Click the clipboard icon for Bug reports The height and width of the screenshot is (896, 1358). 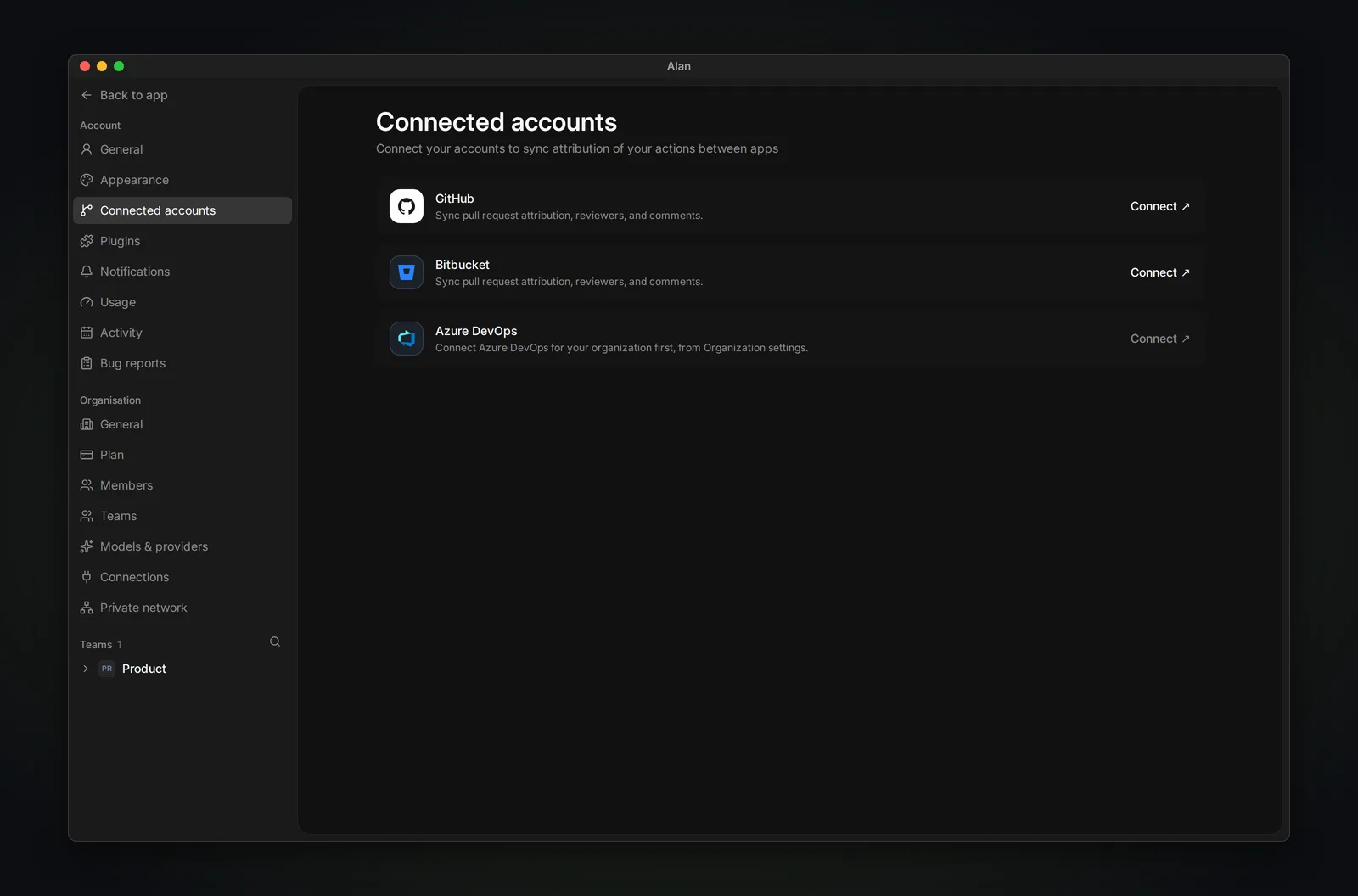(x=87, y=363)
